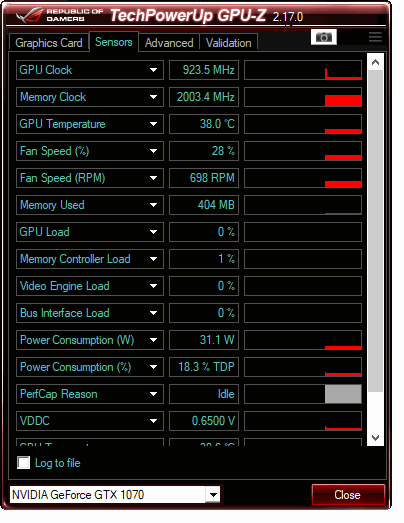
Task: Switch to the Graphics Card tab
Action: pyautogui.click(x=49, y=43)
